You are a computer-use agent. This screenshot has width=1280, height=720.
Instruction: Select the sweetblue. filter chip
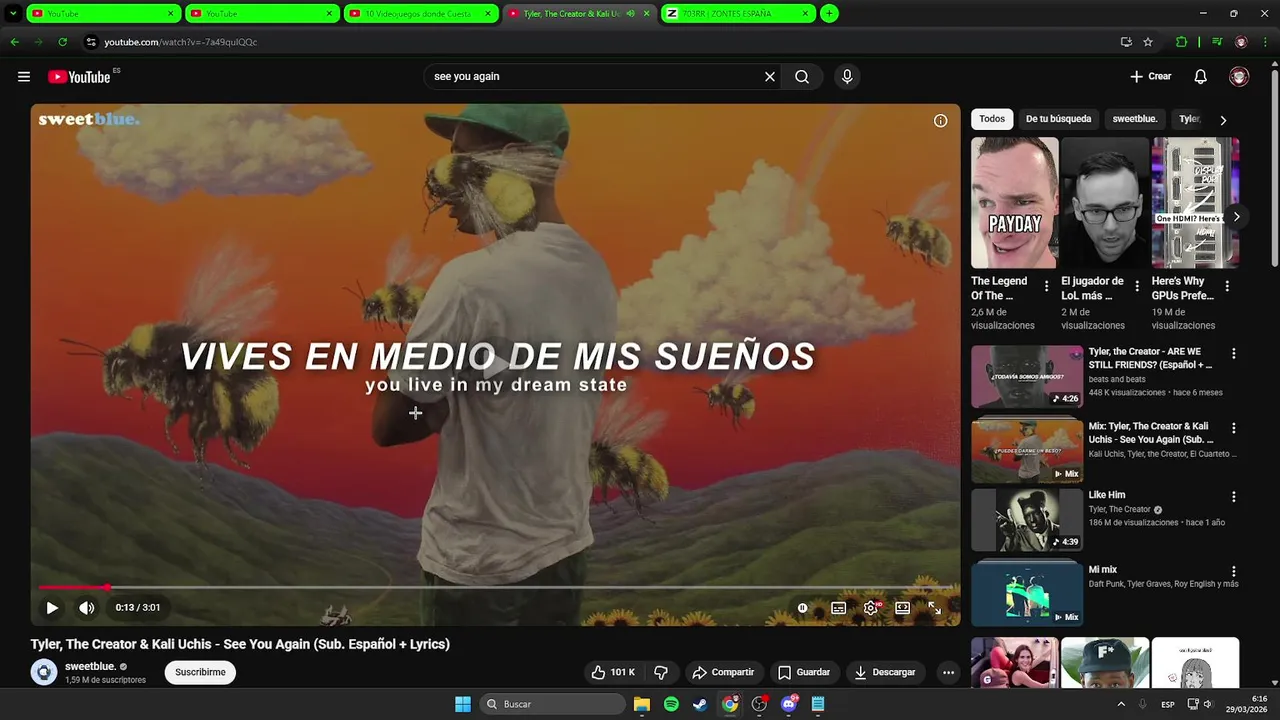click(x=1135, y=119)
